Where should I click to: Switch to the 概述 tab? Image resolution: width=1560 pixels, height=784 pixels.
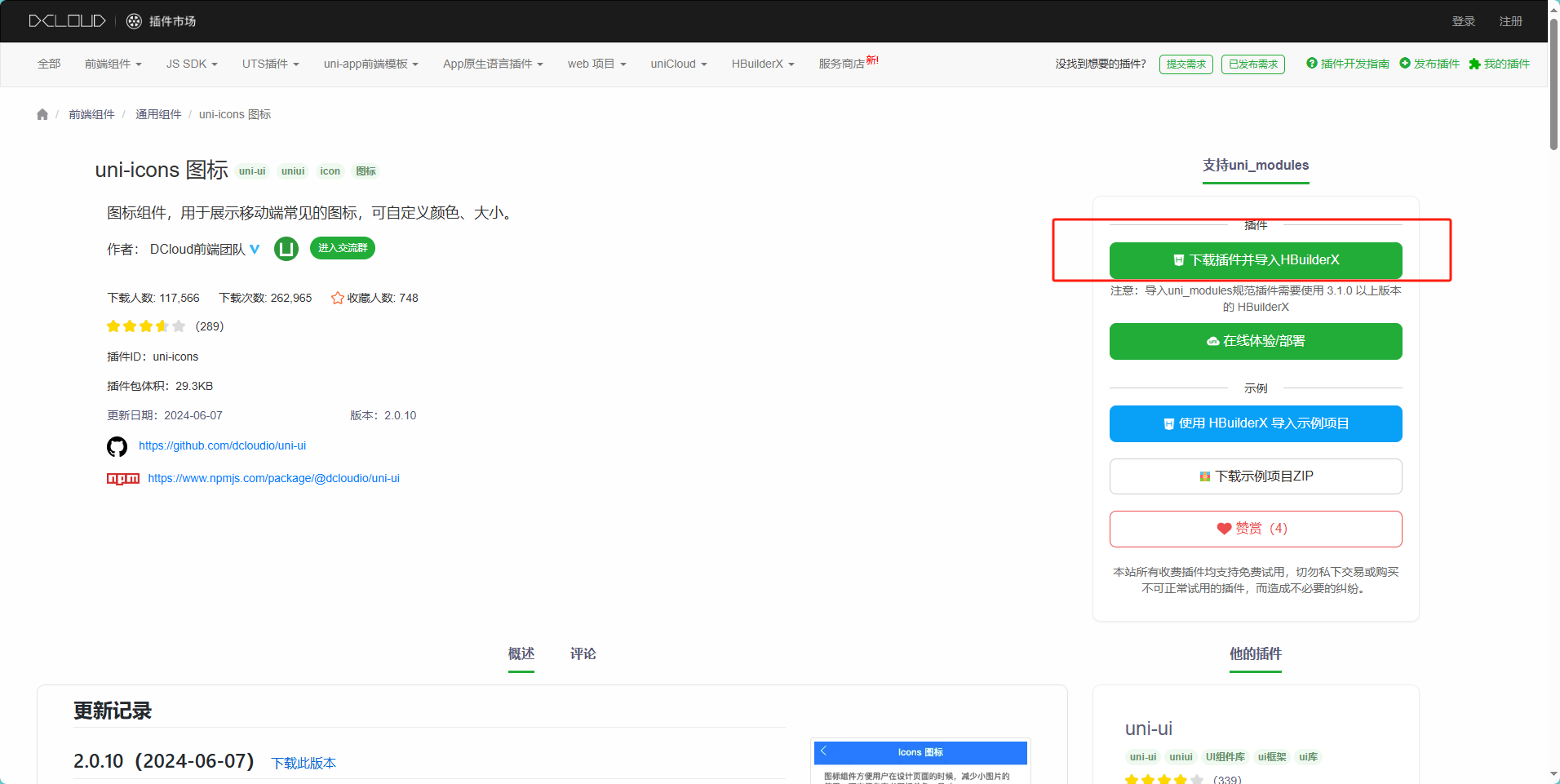point(521,653)
